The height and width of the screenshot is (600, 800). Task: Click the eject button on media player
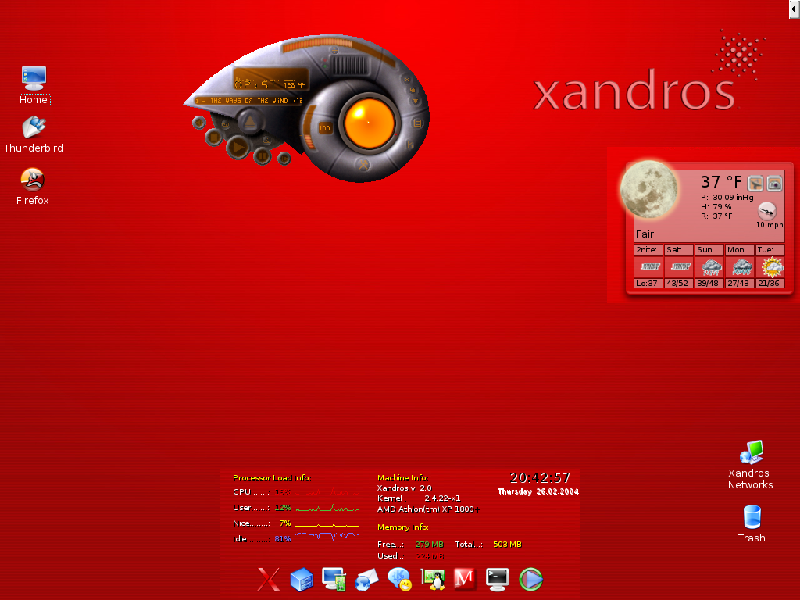pyautogui.click(x=249, y=122)
